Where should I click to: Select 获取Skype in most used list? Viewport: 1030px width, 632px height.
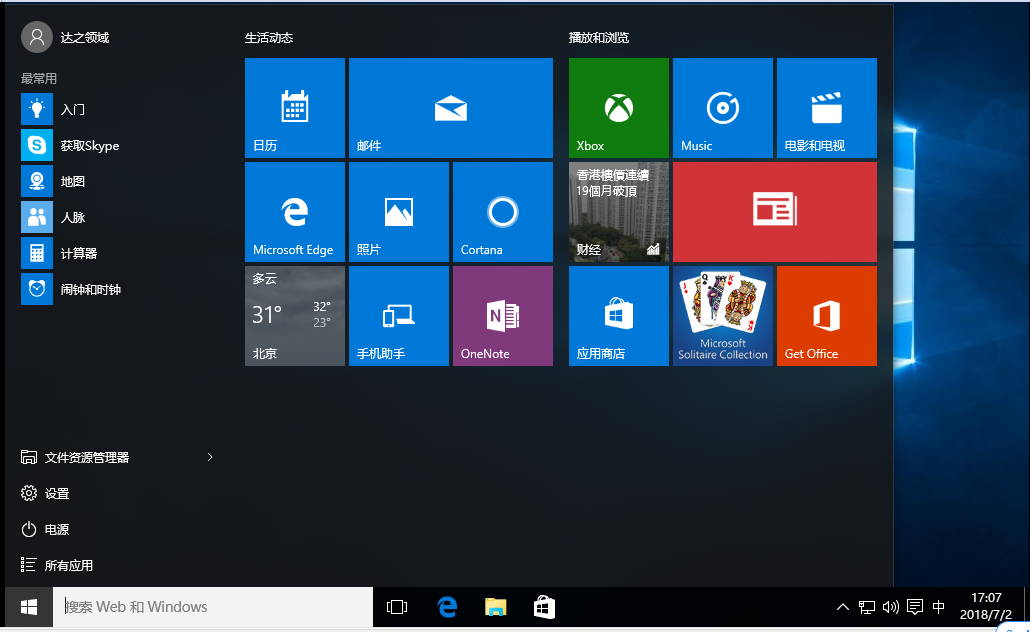(x=88, y=145)
